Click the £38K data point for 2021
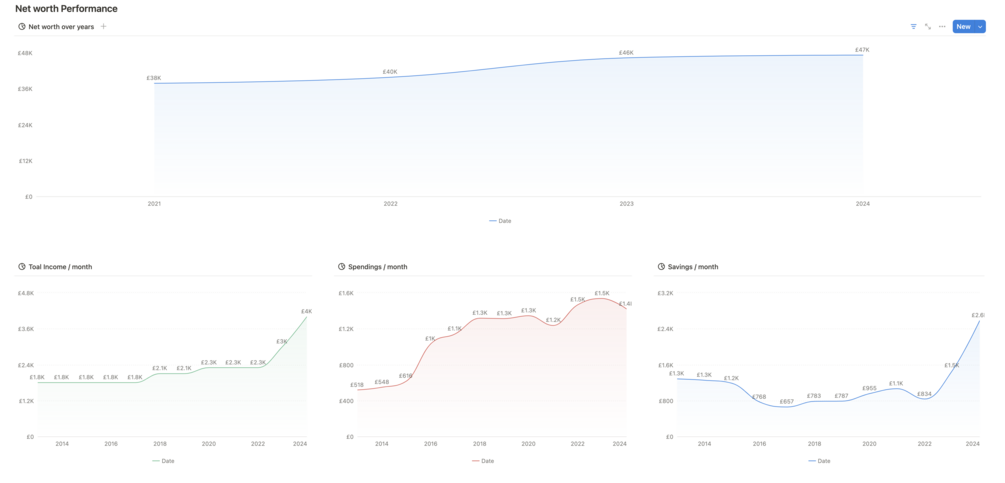 click(154, 83)
